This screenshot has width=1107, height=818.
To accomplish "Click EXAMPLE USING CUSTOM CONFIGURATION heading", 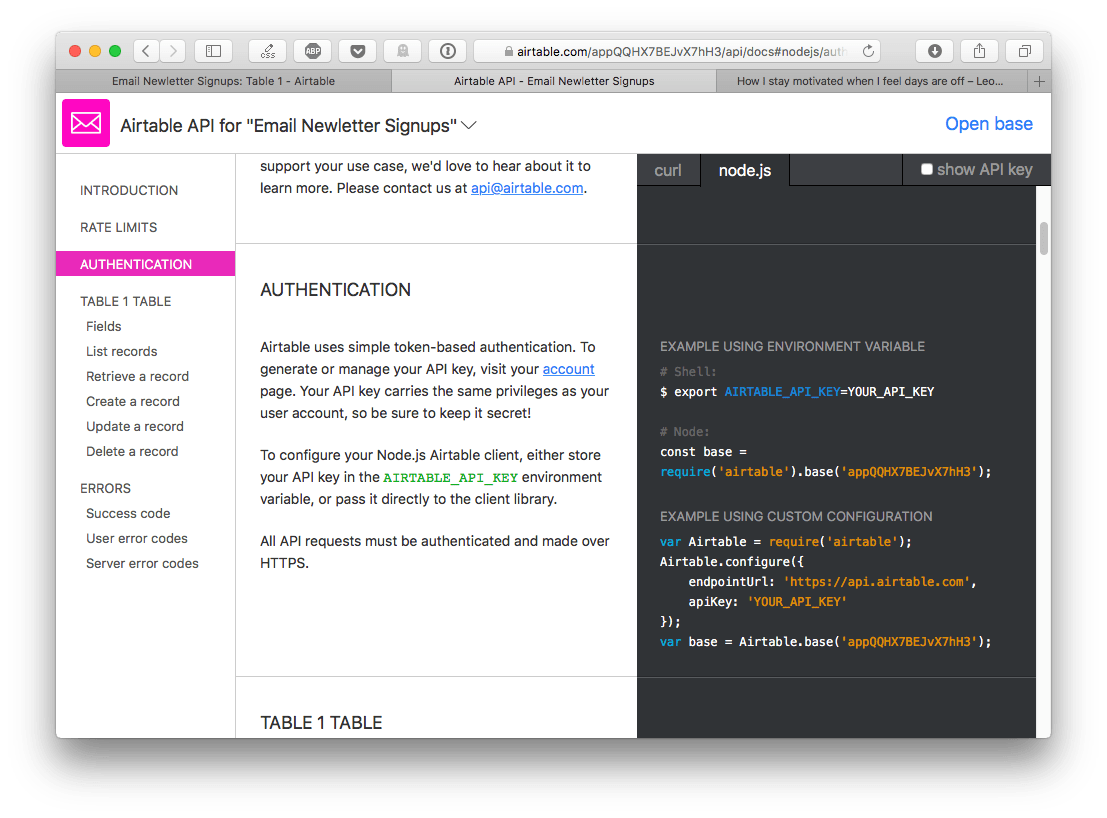I will [x=796, y=517].
